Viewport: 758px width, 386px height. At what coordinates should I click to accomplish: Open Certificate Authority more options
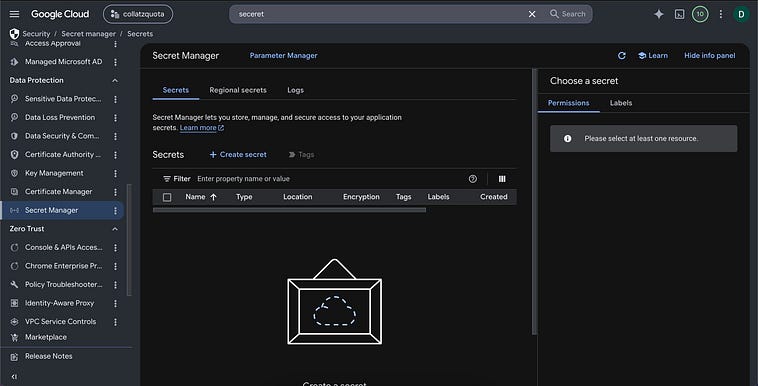click(115, 154)
